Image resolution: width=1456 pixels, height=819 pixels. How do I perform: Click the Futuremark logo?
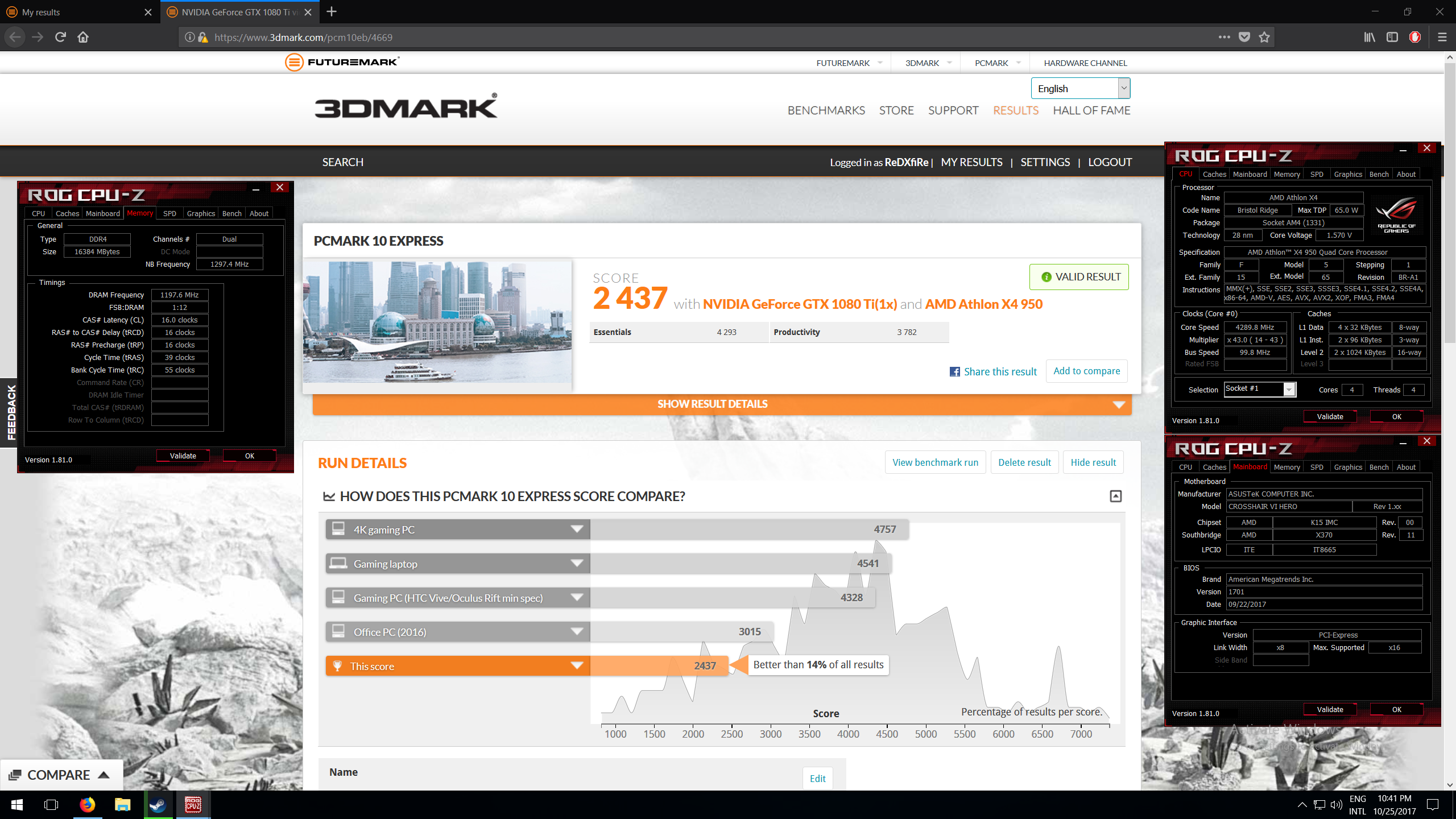tap(342, 62)
